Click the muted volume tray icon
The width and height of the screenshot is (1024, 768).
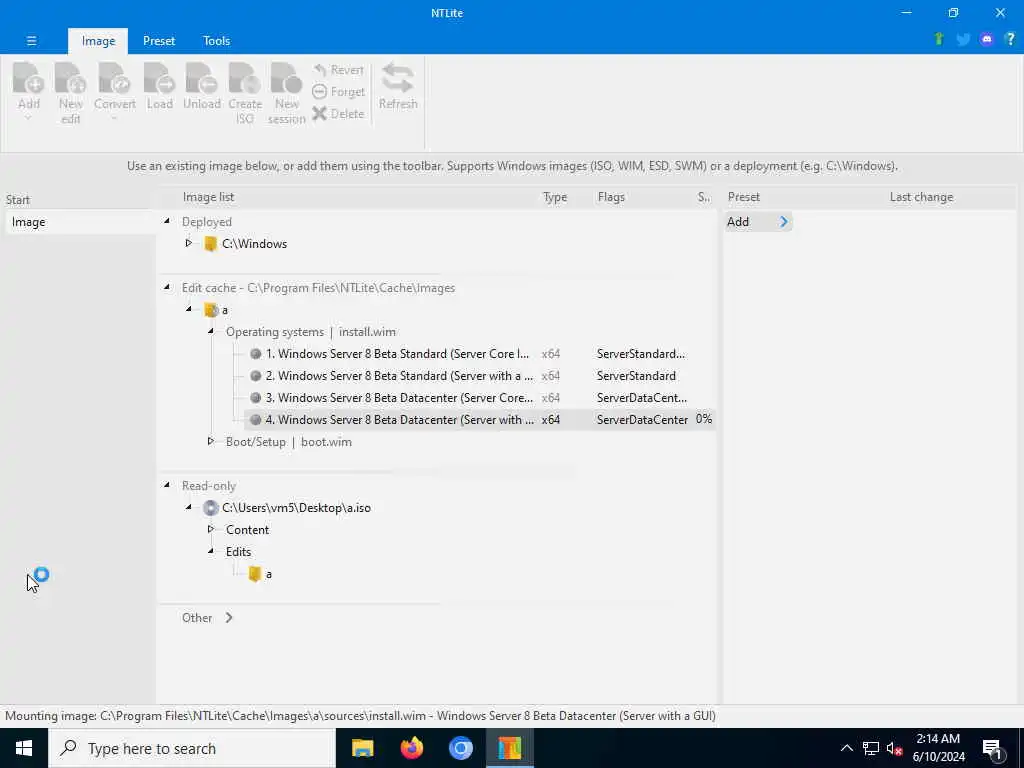point(894,748)
